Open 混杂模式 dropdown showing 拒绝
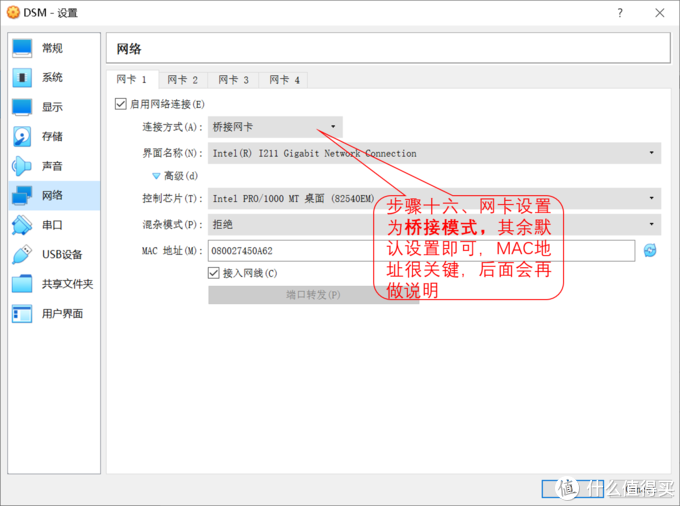 click(435, 224)
